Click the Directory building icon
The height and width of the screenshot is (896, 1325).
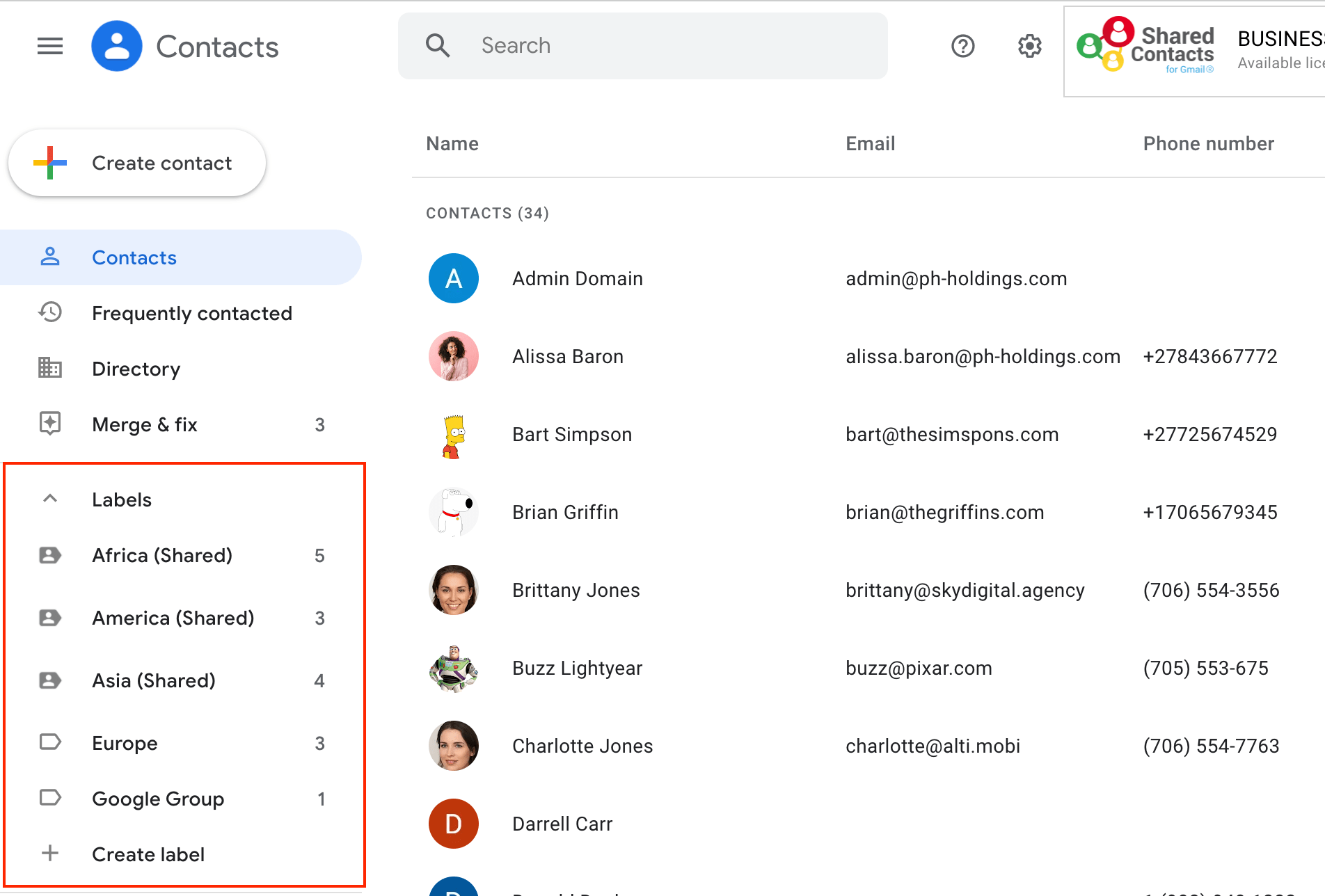click(x=50, y=367)
